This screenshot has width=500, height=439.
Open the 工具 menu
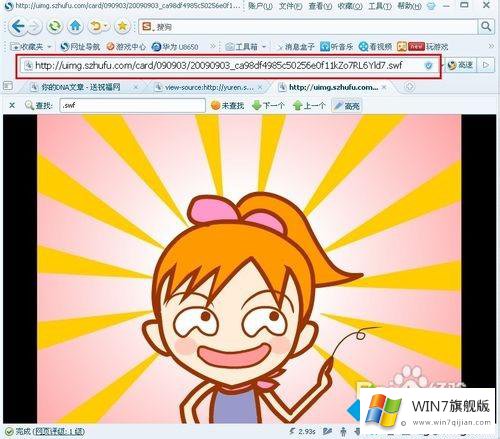380,6
